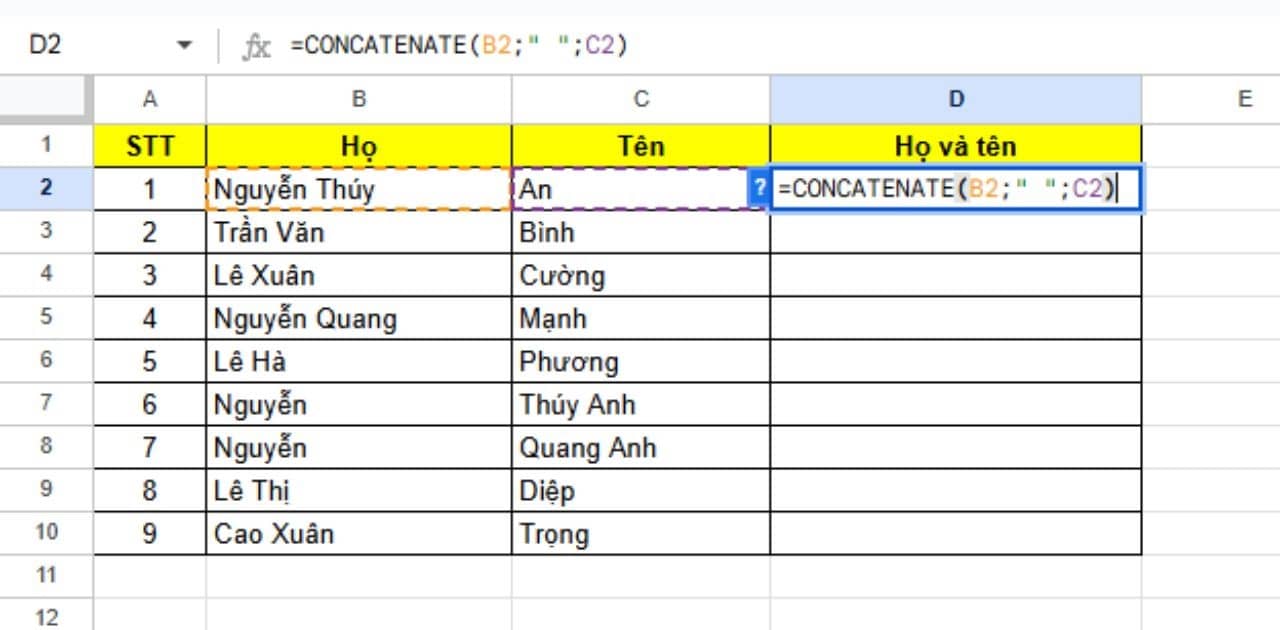This screenshot has width=1280, height=630.
Task: Open the Name Box dropdown arrow
Action: click(183, 43)
